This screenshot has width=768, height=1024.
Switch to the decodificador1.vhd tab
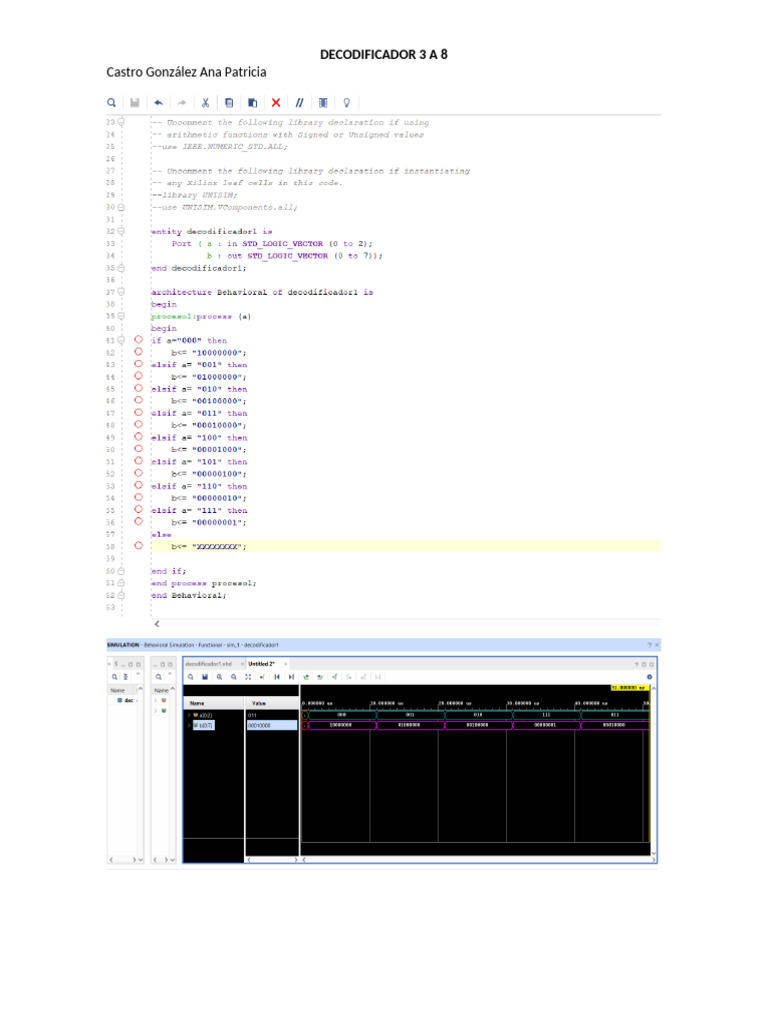click(x=208, y=663)
